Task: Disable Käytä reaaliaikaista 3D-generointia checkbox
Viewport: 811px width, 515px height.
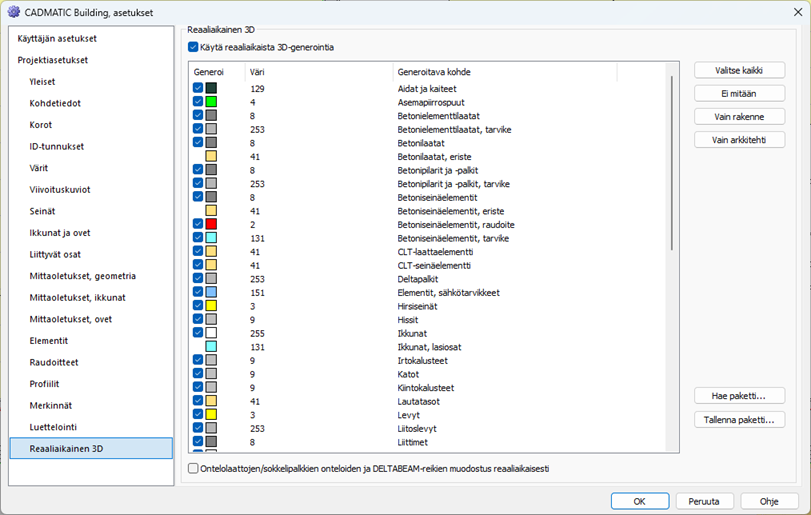Action: click(194, 47)
